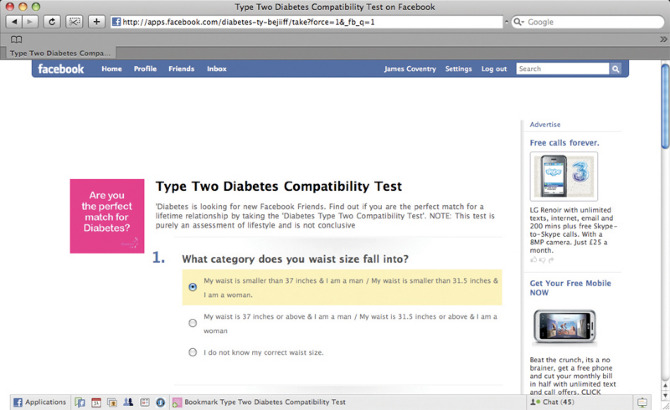Open the Profile menu item
Screen dimensions: 670x410
pos(145,69)
